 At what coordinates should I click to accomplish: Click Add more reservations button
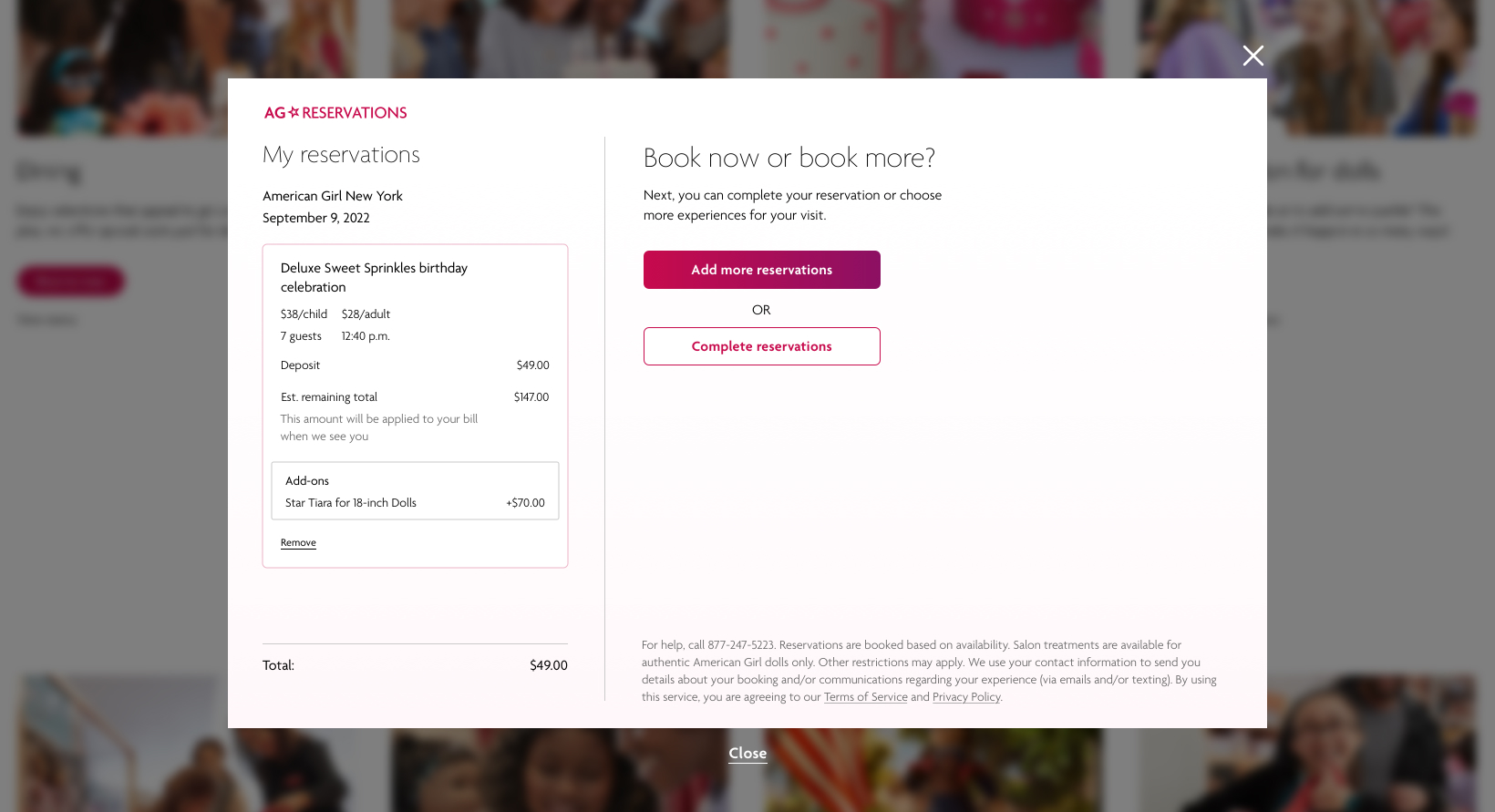click(x=761, y=270)
